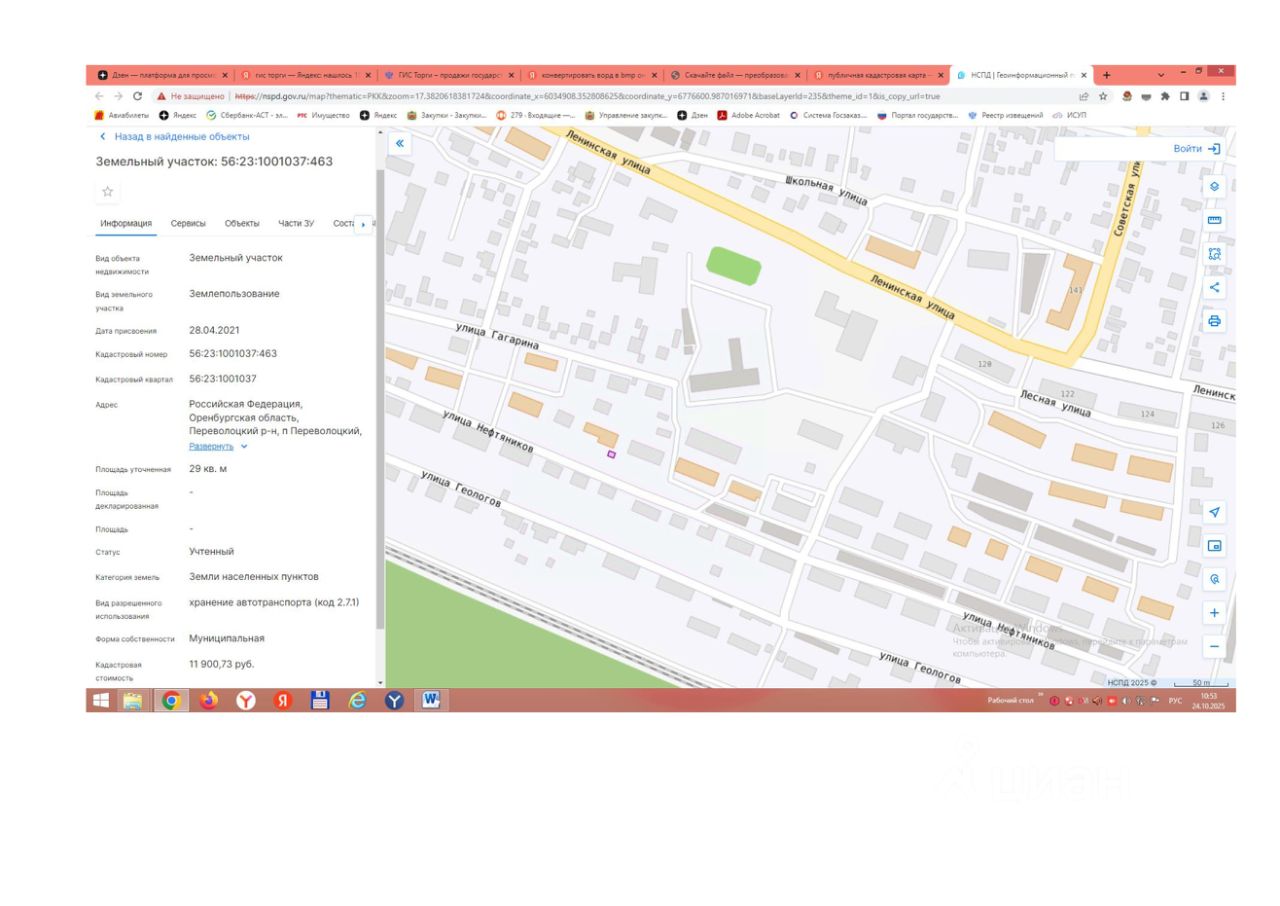Select the ruler measurement tool
This screenshot has height=906, width=1280.
pos(1214,220)
